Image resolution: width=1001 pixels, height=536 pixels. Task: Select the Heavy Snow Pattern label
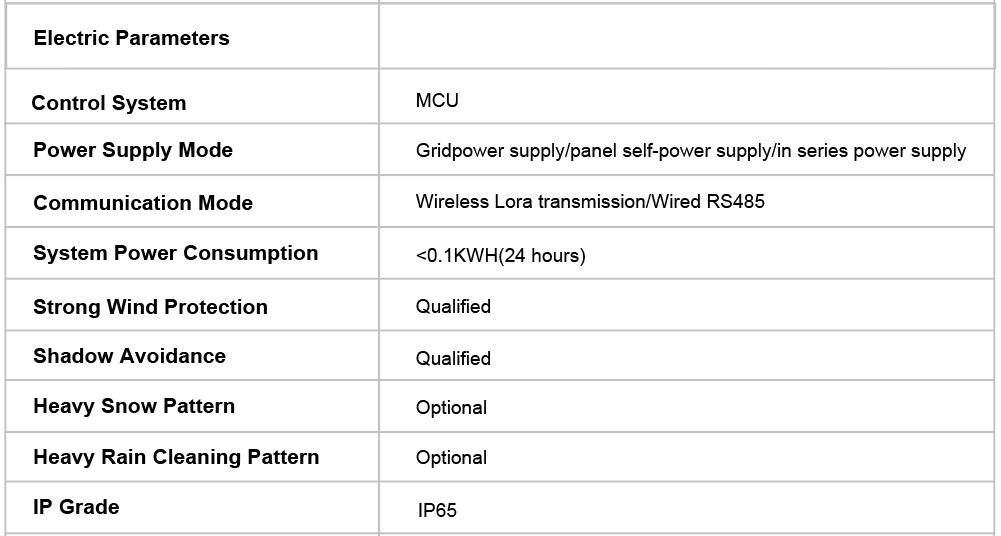[134, 406]
